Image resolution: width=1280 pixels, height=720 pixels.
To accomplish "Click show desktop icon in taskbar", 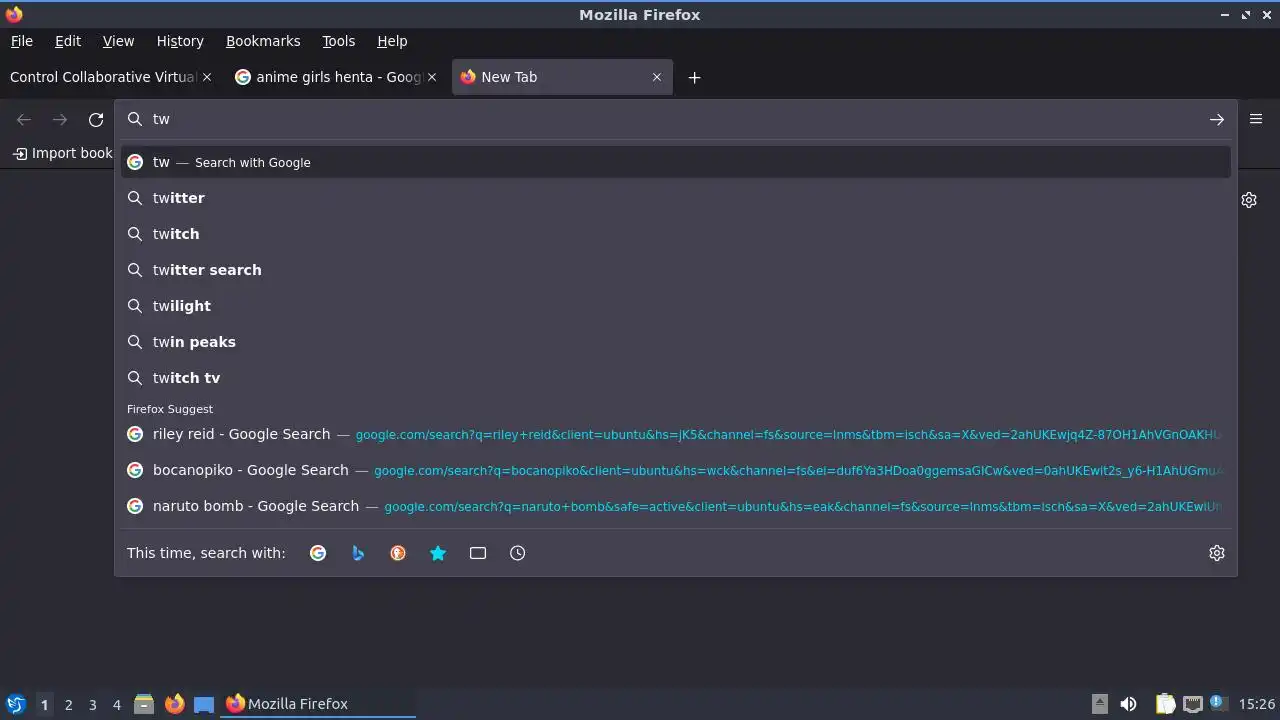I will [x=204, y=704].
